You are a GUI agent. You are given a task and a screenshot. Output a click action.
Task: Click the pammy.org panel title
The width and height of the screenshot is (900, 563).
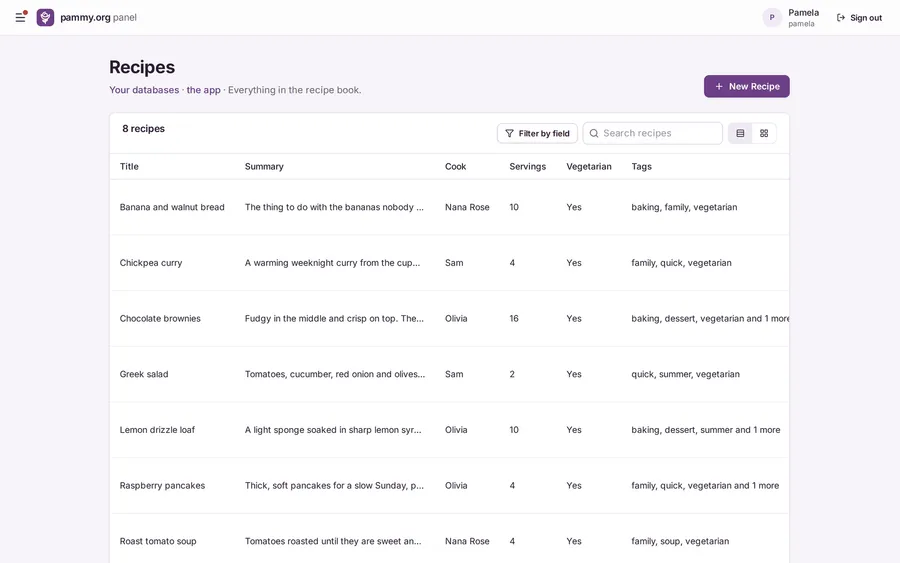[x=98, y=17]
